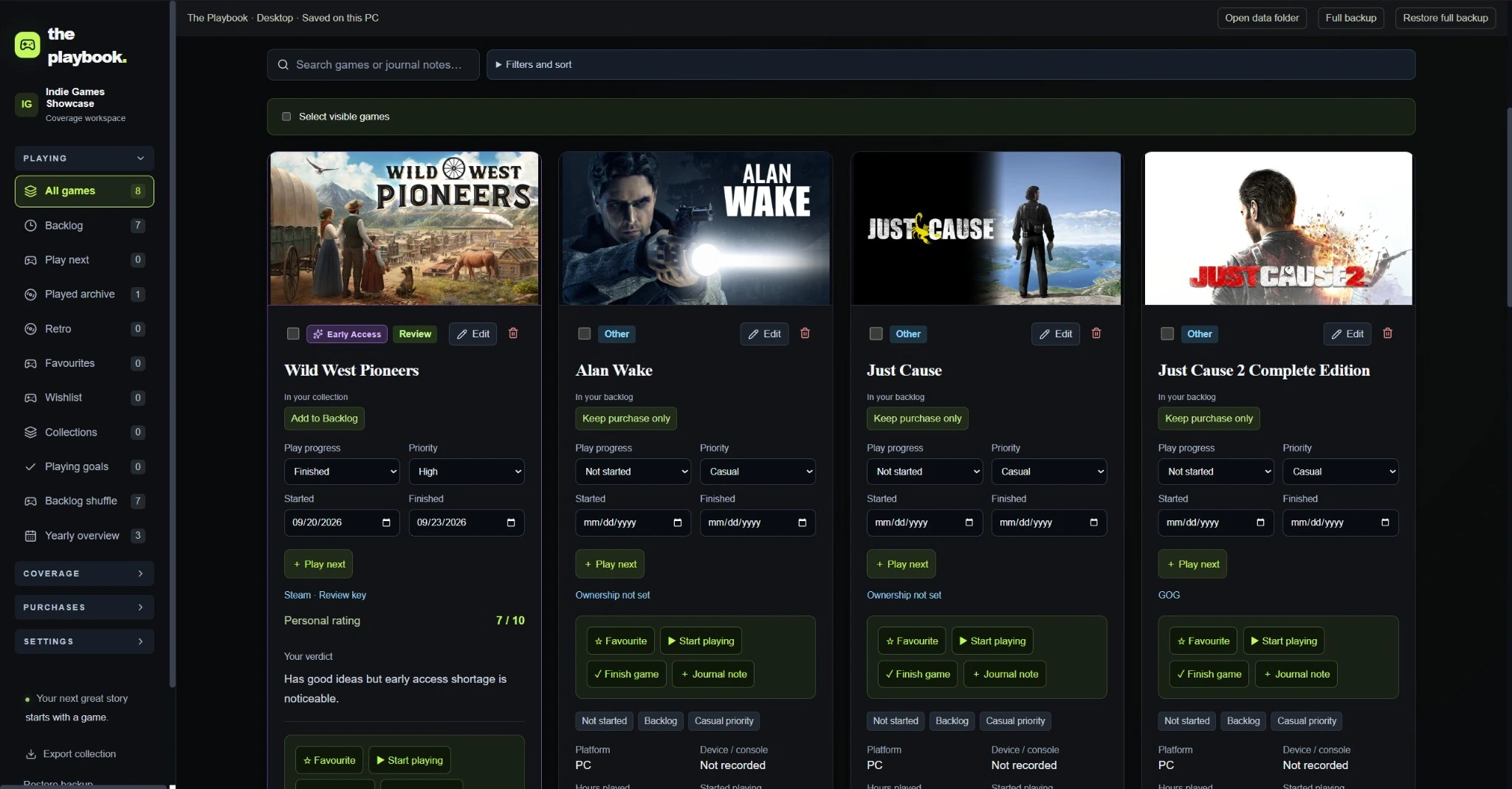Expand the COVERAGE sidebar section
The image size is (1512, 789).
tap(84, 573)
